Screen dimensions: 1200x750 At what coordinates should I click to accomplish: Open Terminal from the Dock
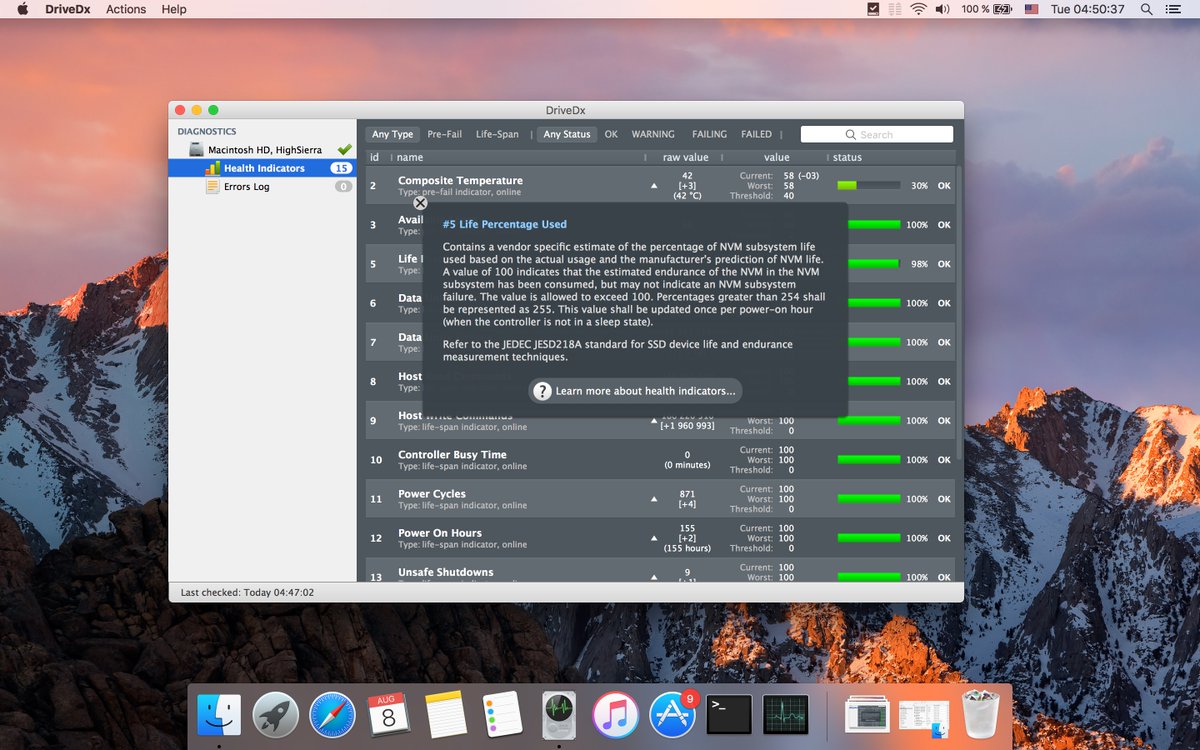click(729, 715)
